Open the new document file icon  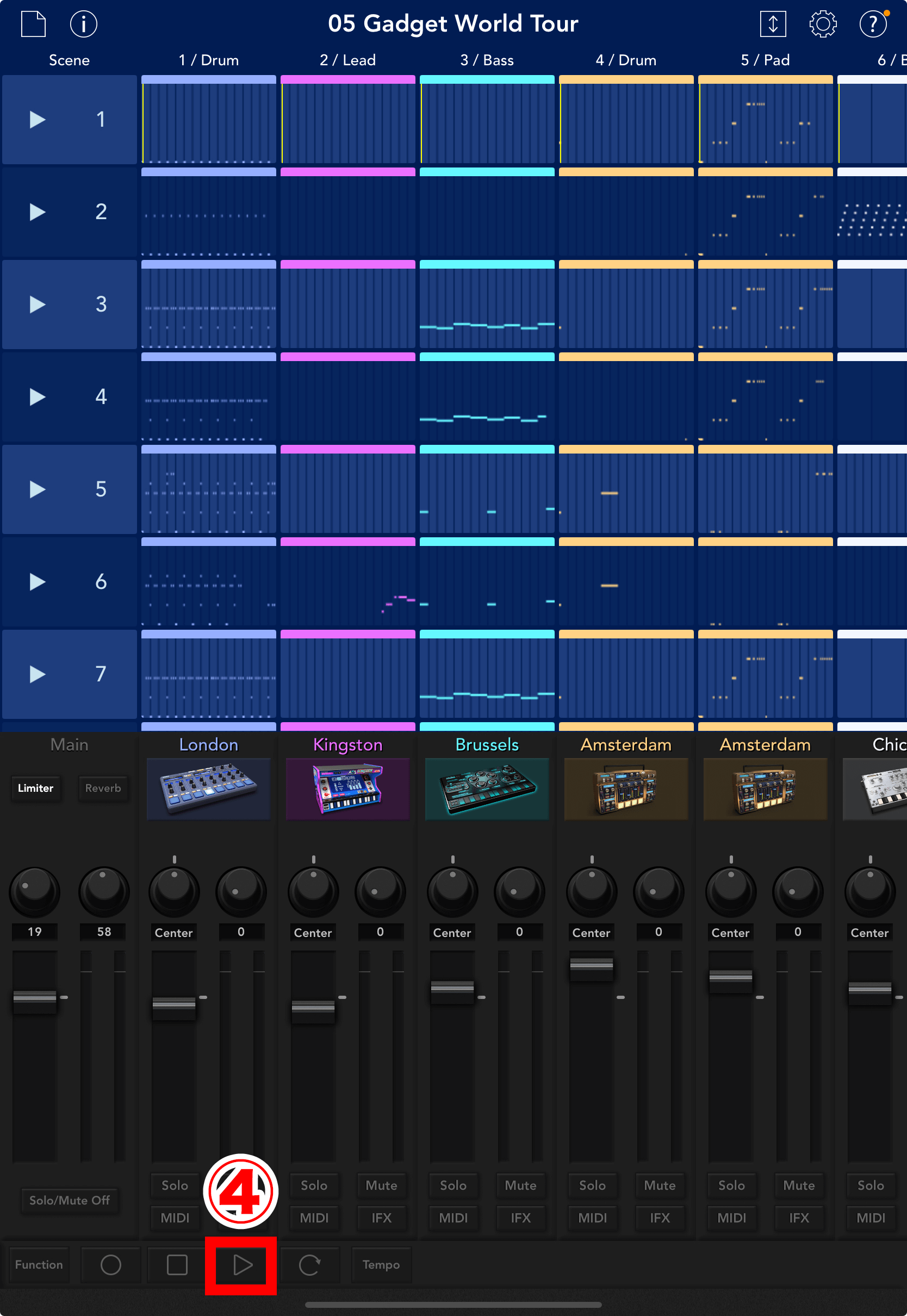pyautogui.click(x=33, y=24)
